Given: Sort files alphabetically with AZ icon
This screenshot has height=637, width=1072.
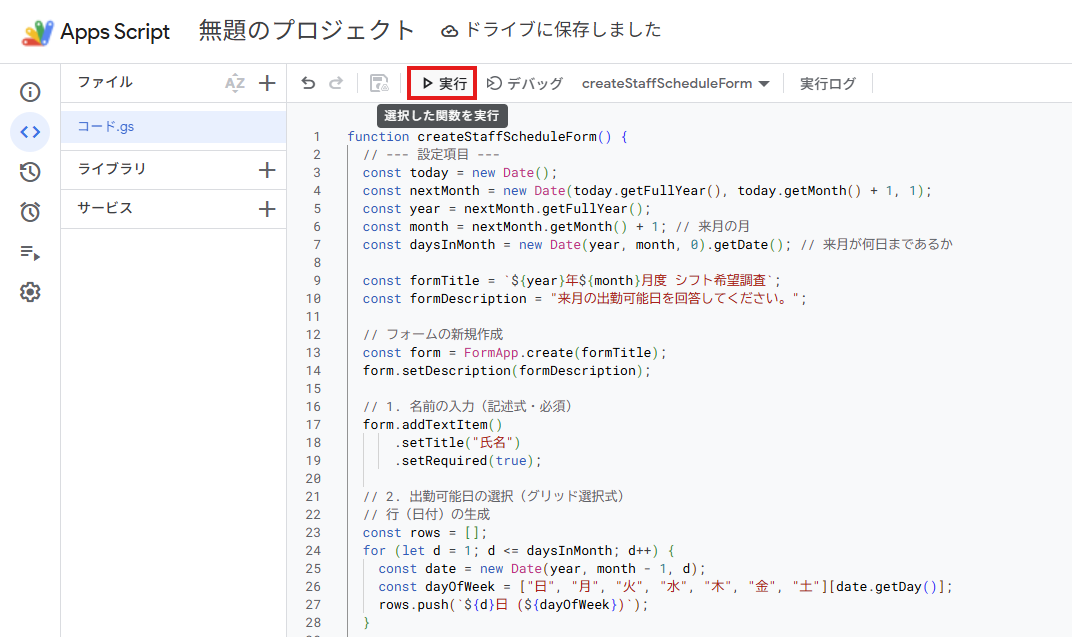Looking at the screenshot, I should tap(235, 83).
